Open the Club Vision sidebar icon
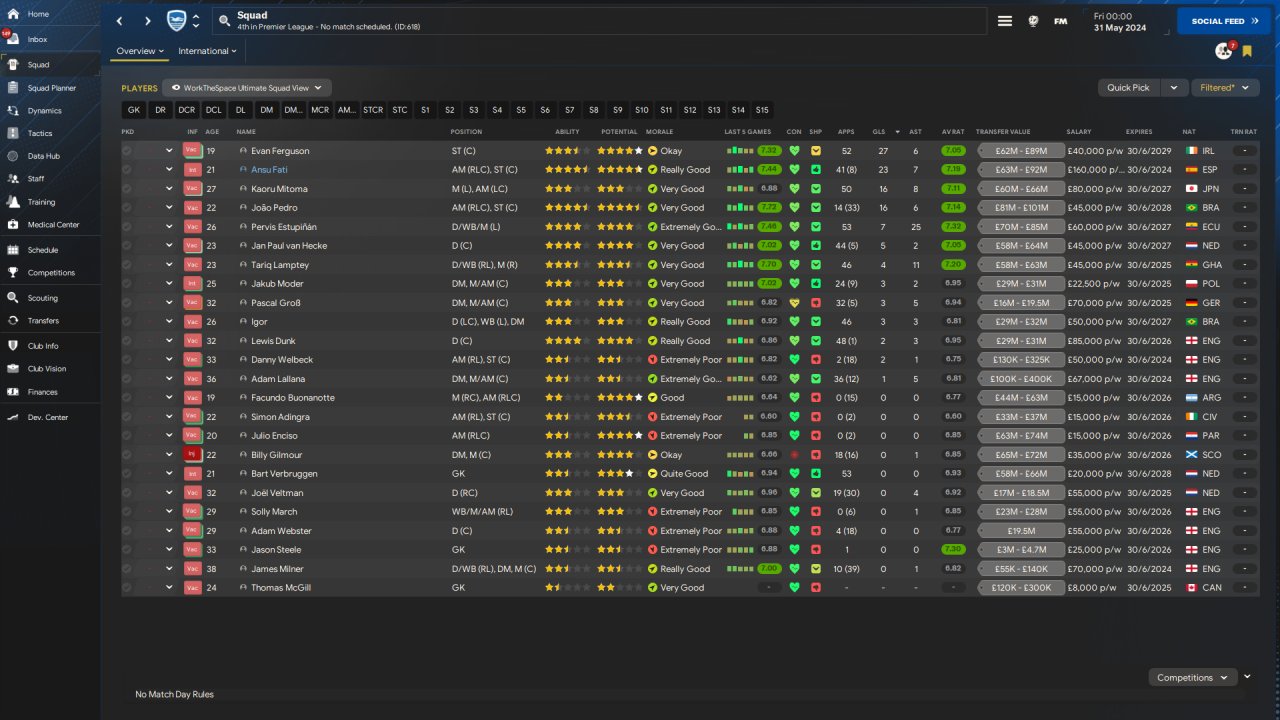 point(13,369)
